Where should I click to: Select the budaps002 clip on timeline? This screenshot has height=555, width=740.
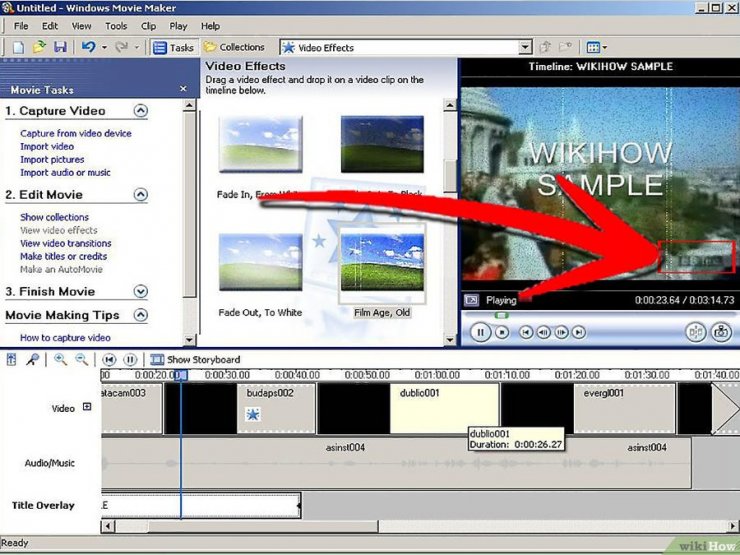[x=277, y=408]
